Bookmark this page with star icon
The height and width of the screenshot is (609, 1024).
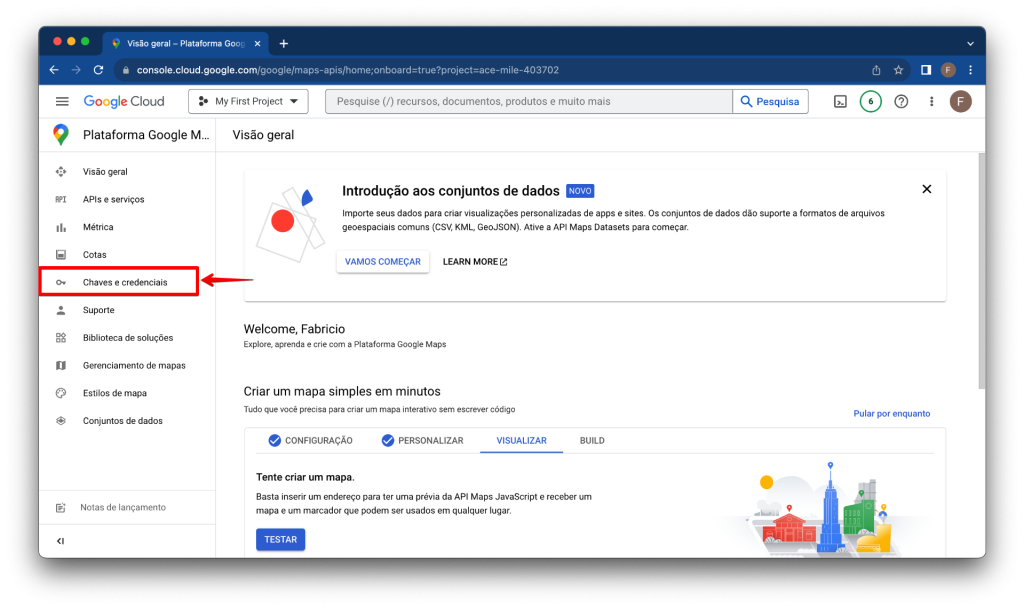tap(899, 70)
